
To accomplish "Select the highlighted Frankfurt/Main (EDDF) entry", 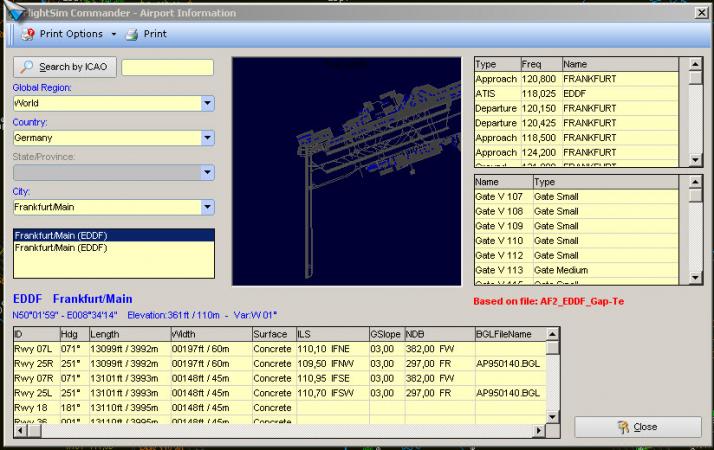I will pyautogui.click(x=114, y=235).
